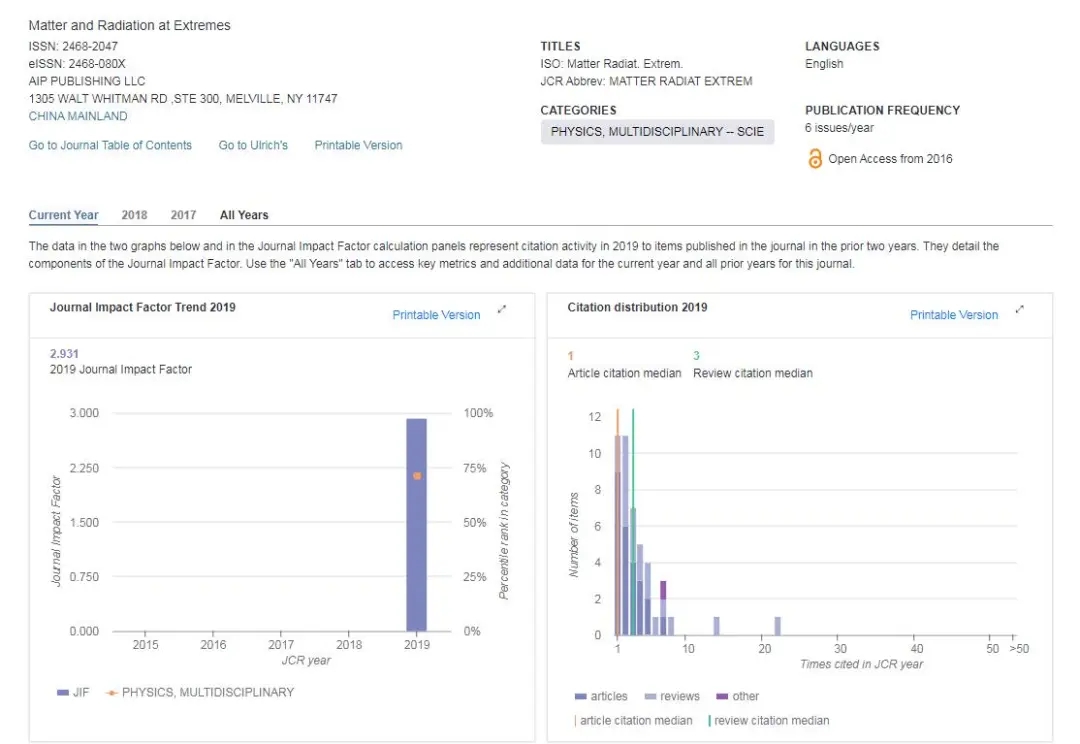
Task: Click the orange Open Access lock icon
Action: (x=815, y=159)
